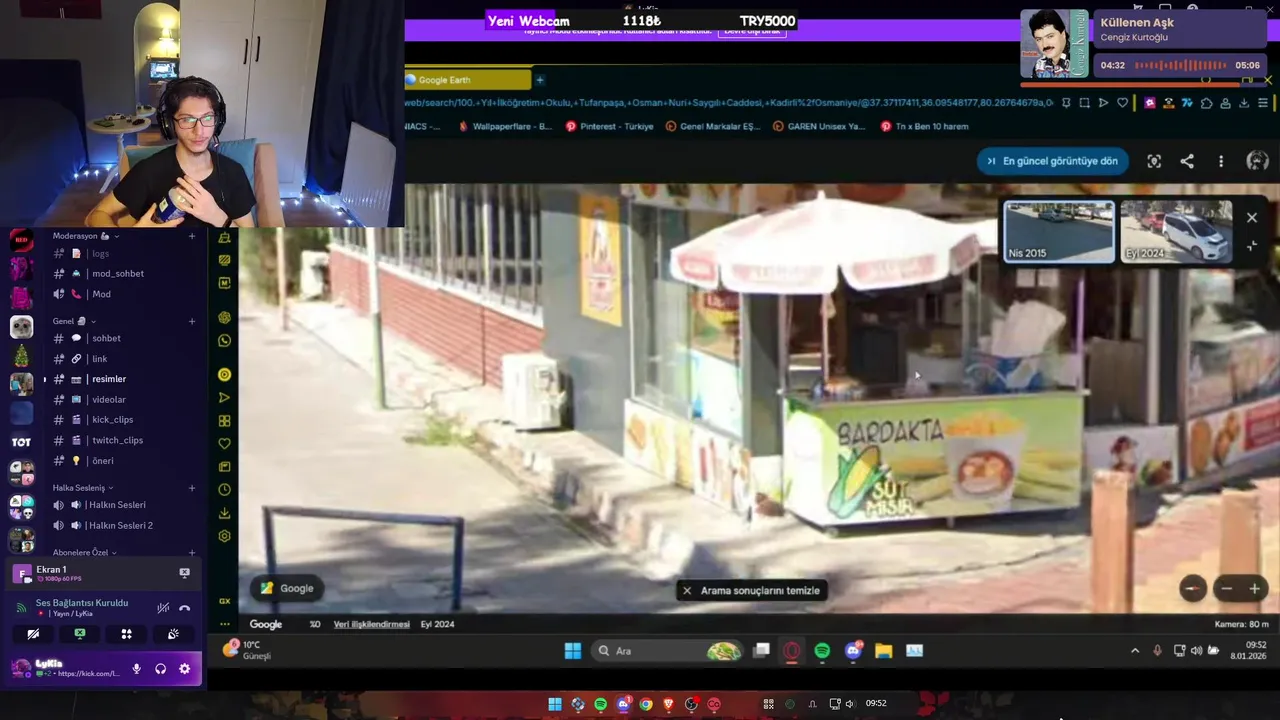Open WhatsApp in the Opera sidebar
Image resolution: width=1280 pixels, height=720 pixels.
[224, 341]
